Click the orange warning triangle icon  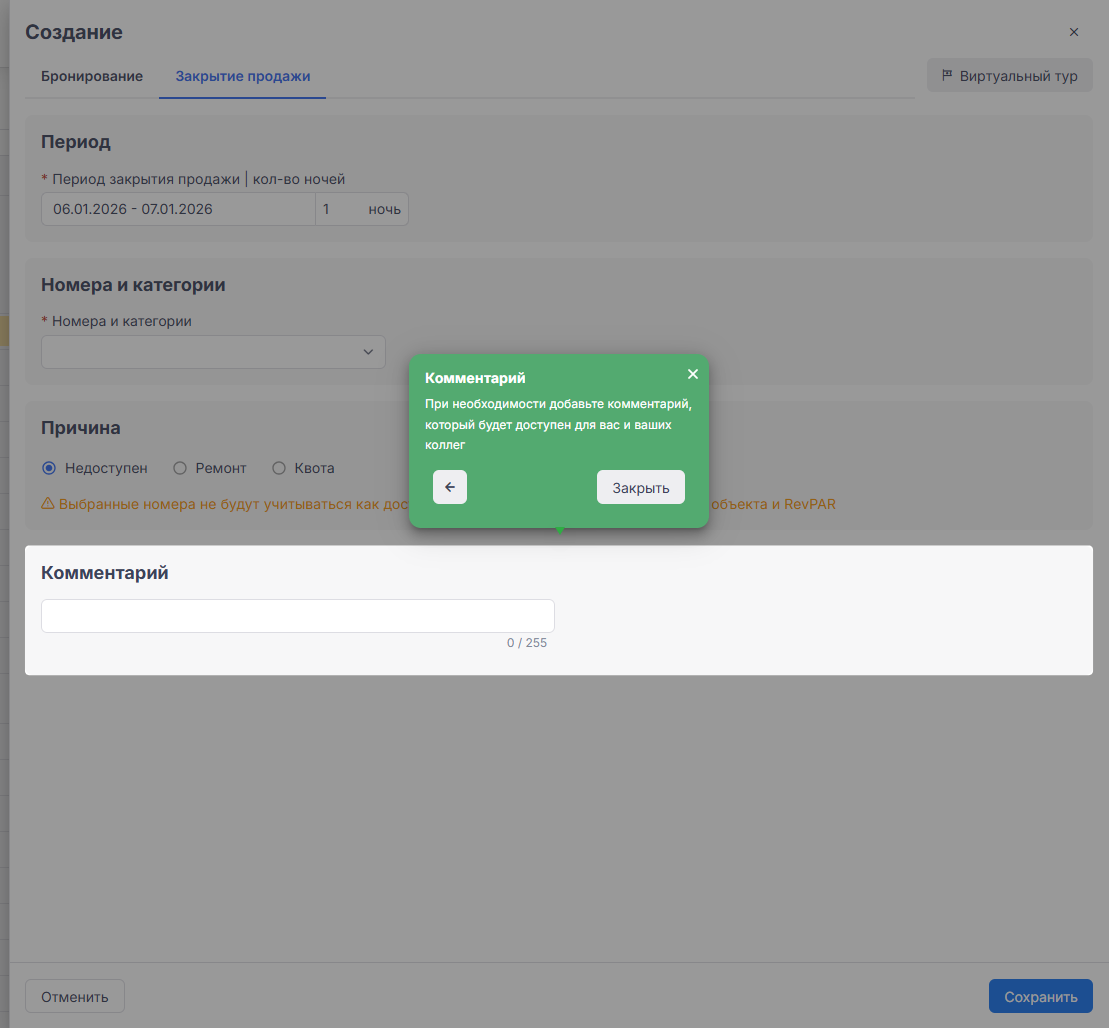point(47,504)
